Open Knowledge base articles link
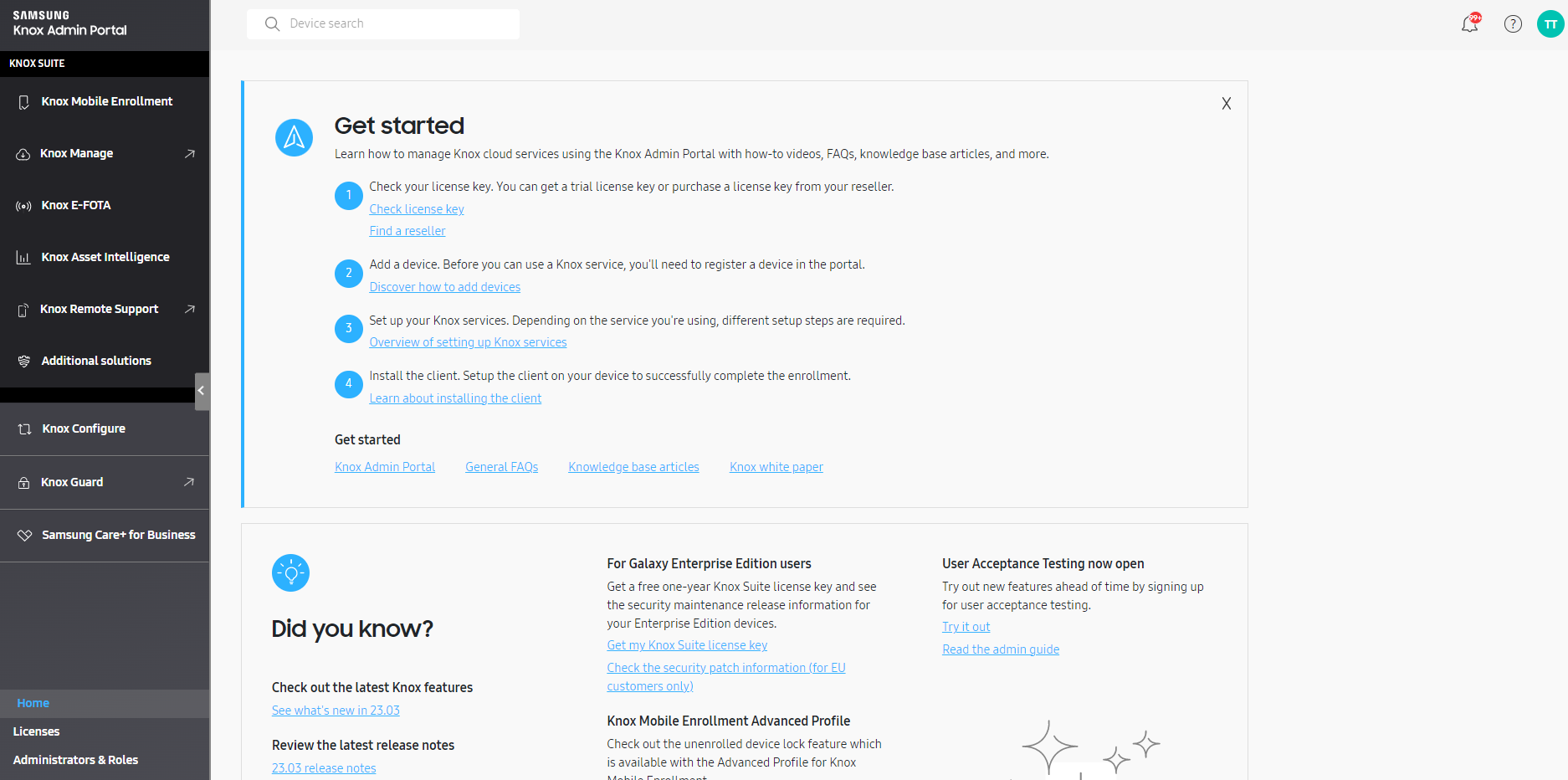Screen dimensions: 1568x780 coord(634,467)
